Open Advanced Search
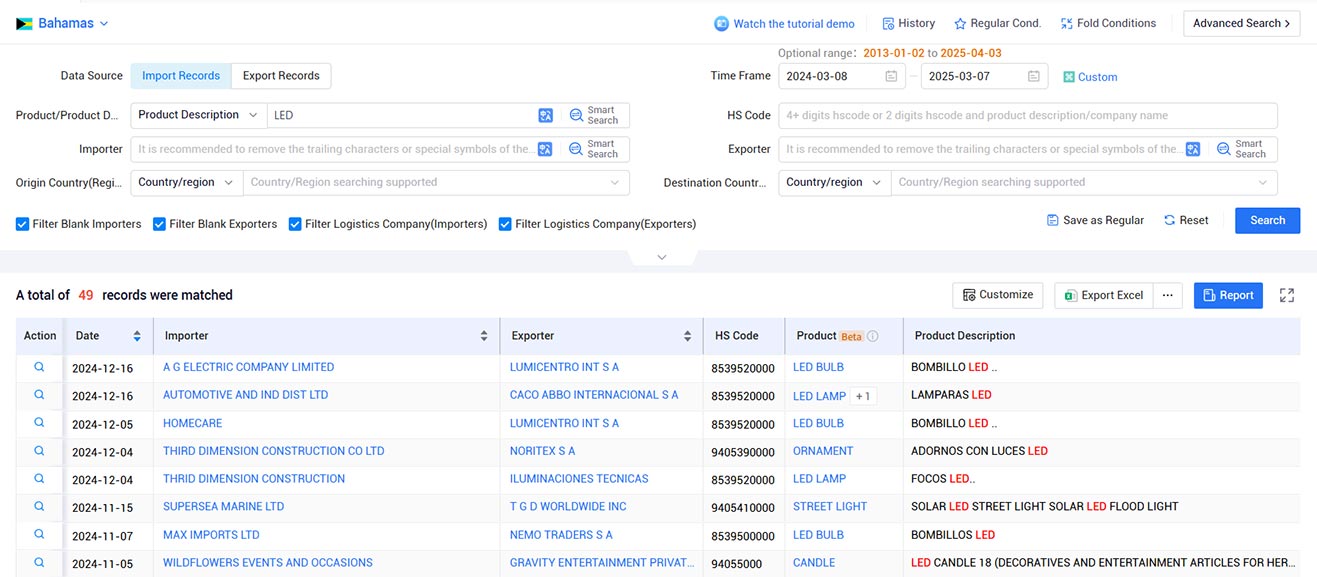 tap(1241, 23)
